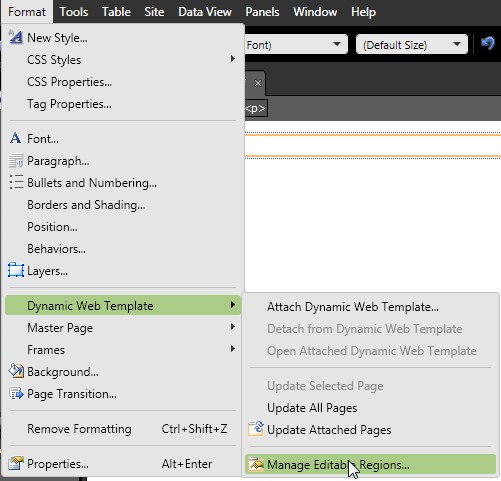Image resolution: width=501 pixels, height=481 pixels.
Task: Click the Background paint bucket icon
Action: [x=16, y=371]
